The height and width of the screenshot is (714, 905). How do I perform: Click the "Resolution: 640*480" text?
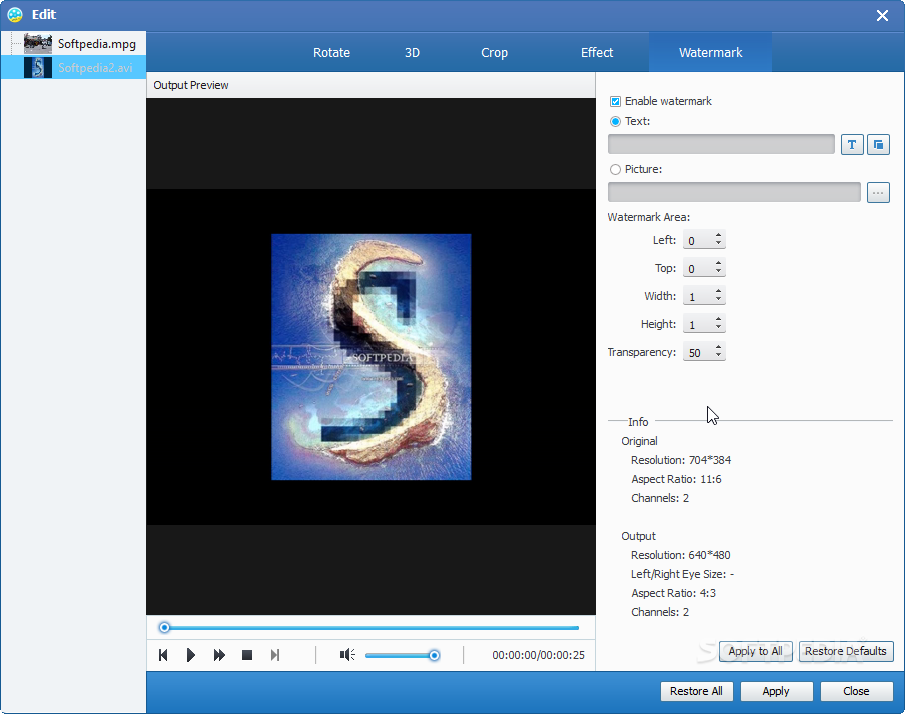pos(680,555)
